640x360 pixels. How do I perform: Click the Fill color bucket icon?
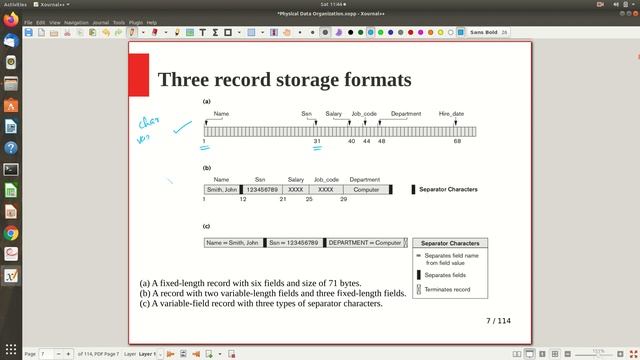coord(339,33)
